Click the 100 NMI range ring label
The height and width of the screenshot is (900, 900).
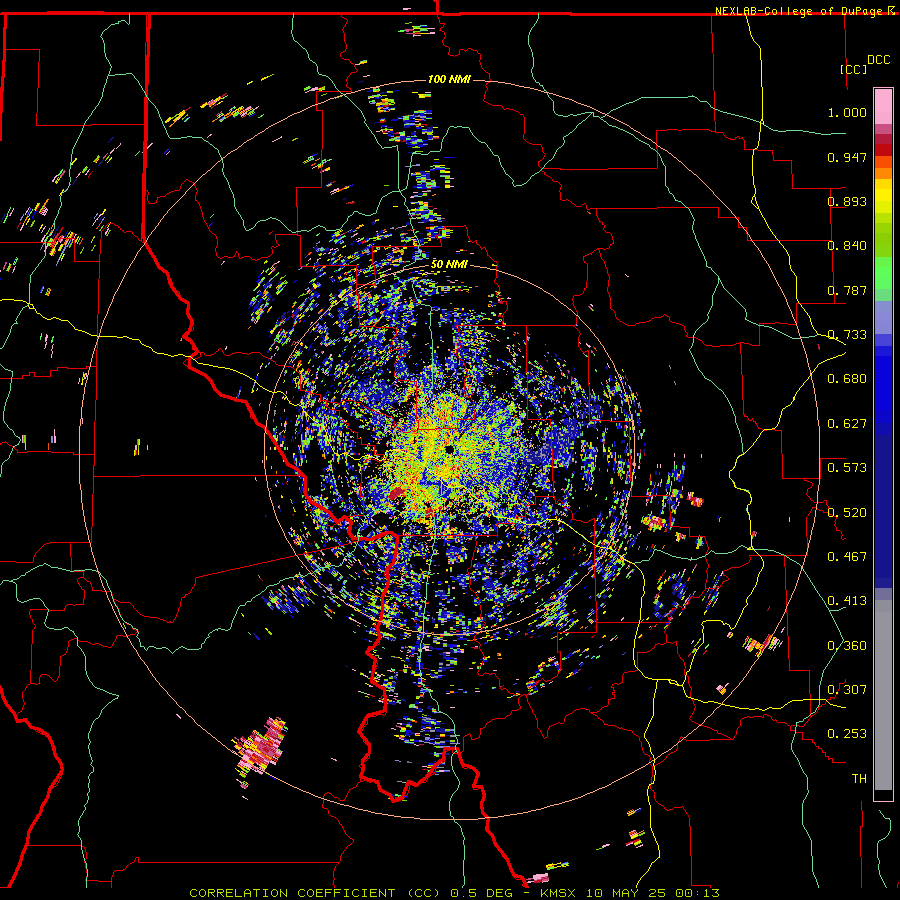click(449, 79)
